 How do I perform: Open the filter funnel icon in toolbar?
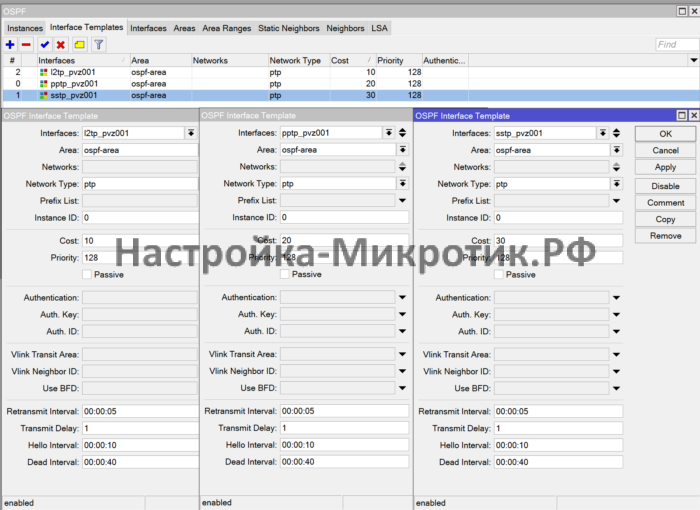pos(99,45)
